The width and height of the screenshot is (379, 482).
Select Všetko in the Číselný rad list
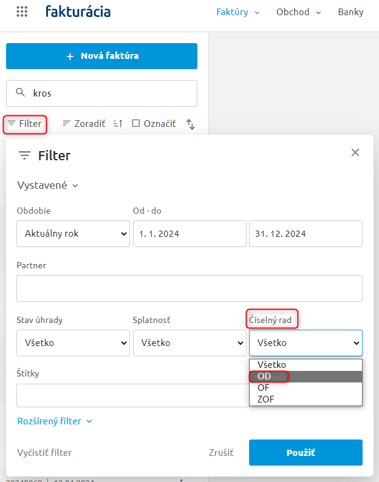tap(306, 365)
